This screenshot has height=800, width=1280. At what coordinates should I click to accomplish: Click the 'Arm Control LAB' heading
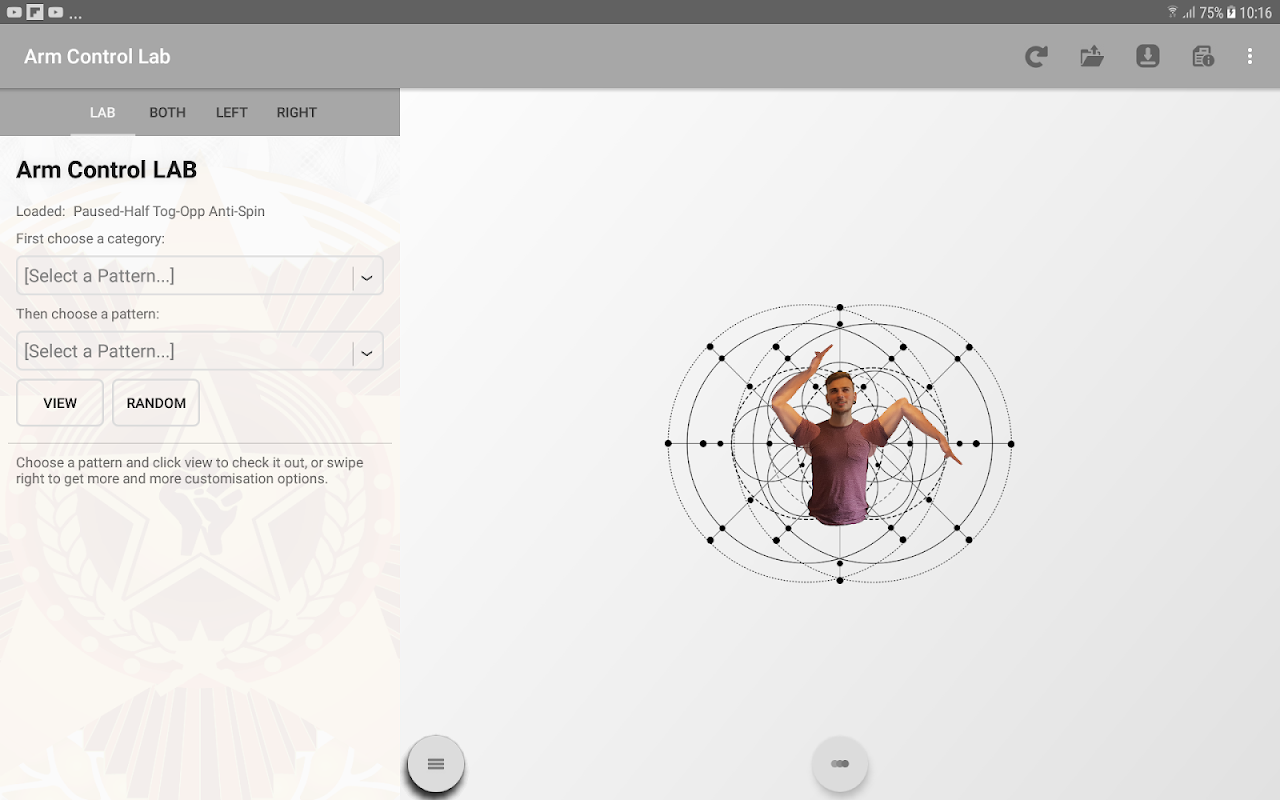click(x=106, y=170)
